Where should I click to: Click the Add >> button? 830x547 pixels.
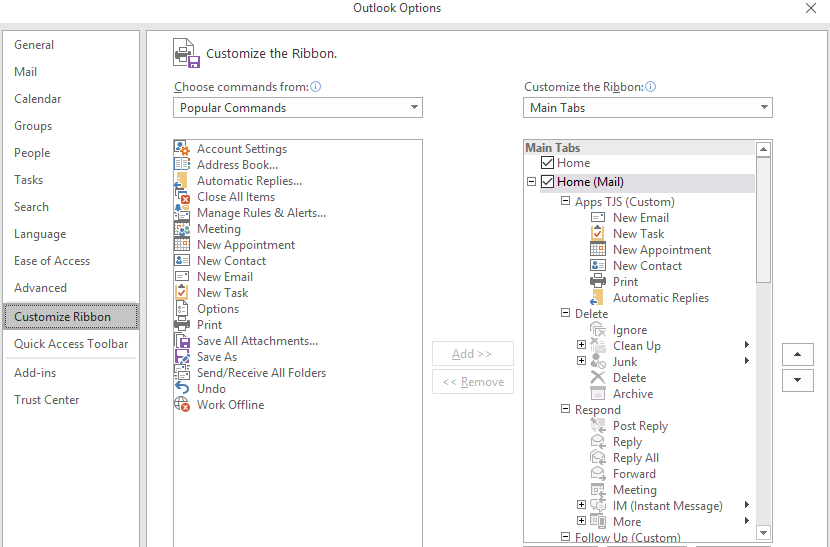pyautogui.click(x=473, y=354)
